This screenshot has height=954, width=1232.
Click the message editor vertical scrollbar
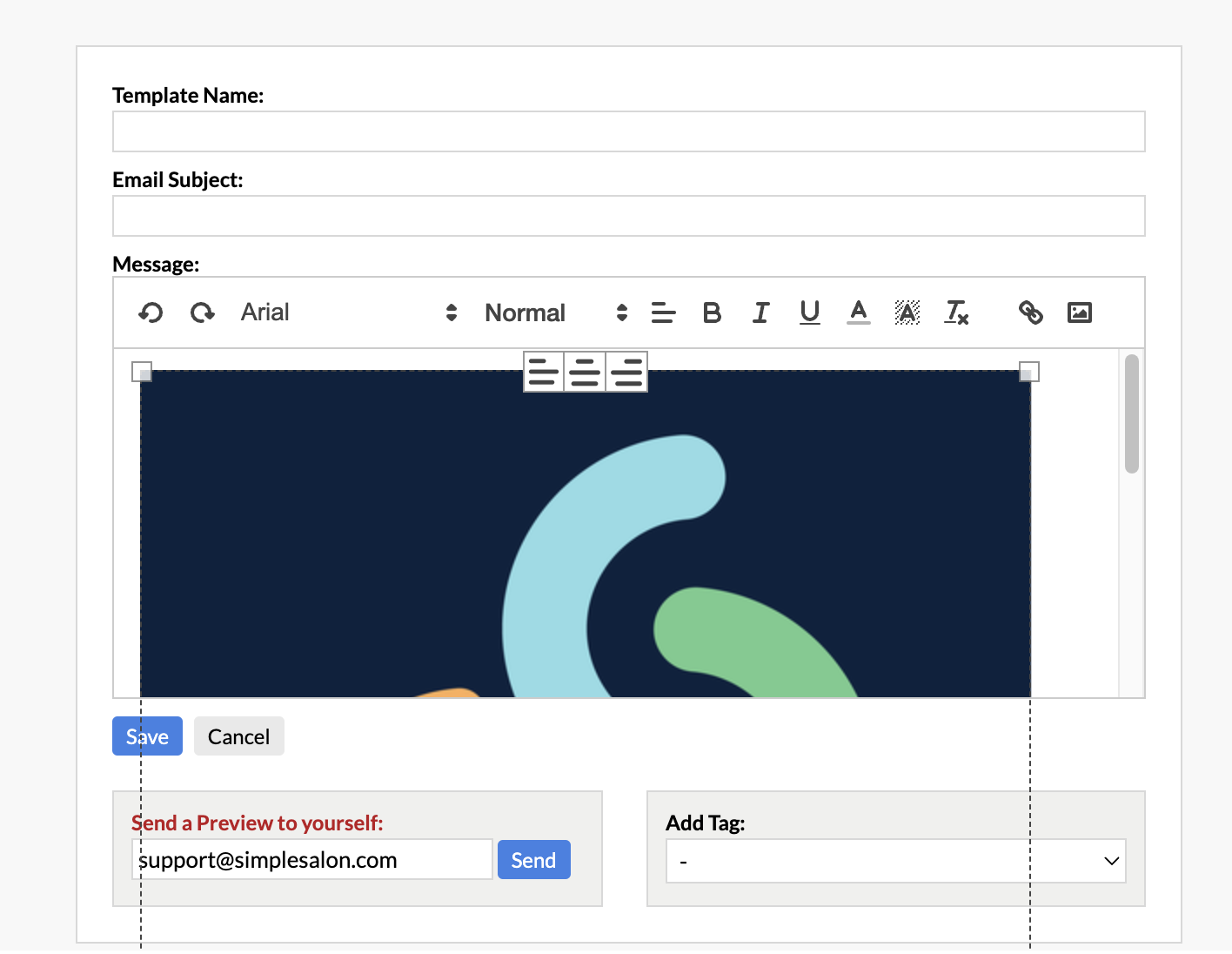coord(1132,413)
